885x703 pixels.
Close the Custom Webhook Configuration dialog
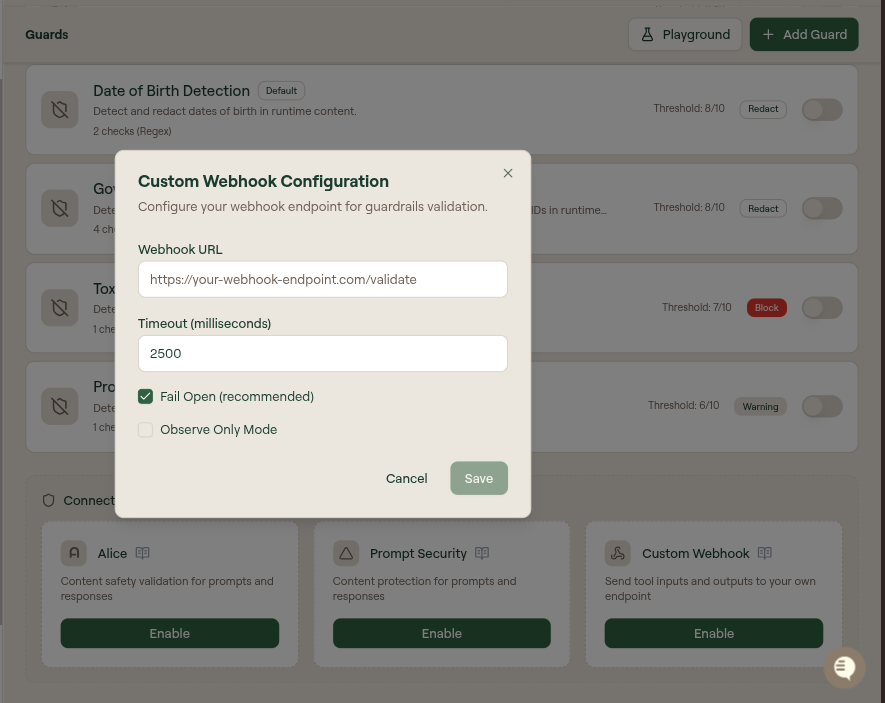pyautogui.click(x=507, y=173)
